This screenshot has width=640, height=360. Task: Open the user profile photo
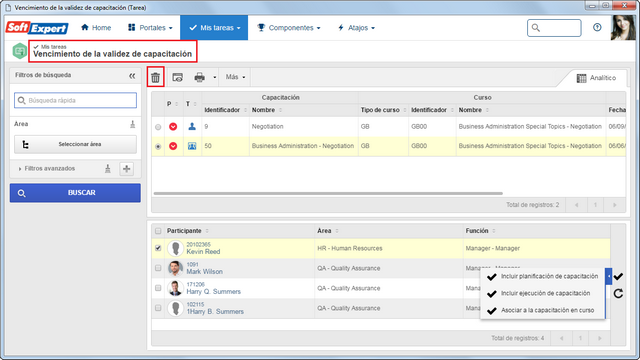pyautogui.click(x=623, y=28)
